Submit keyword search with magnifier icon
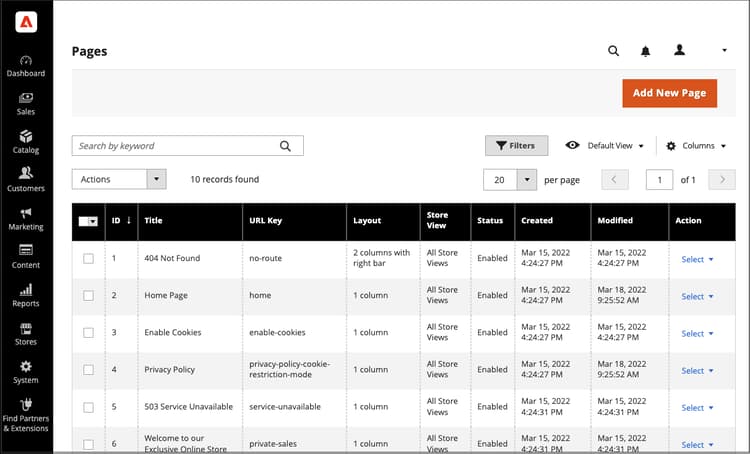This screenshot has width=750, height=454. pos(285,146)
